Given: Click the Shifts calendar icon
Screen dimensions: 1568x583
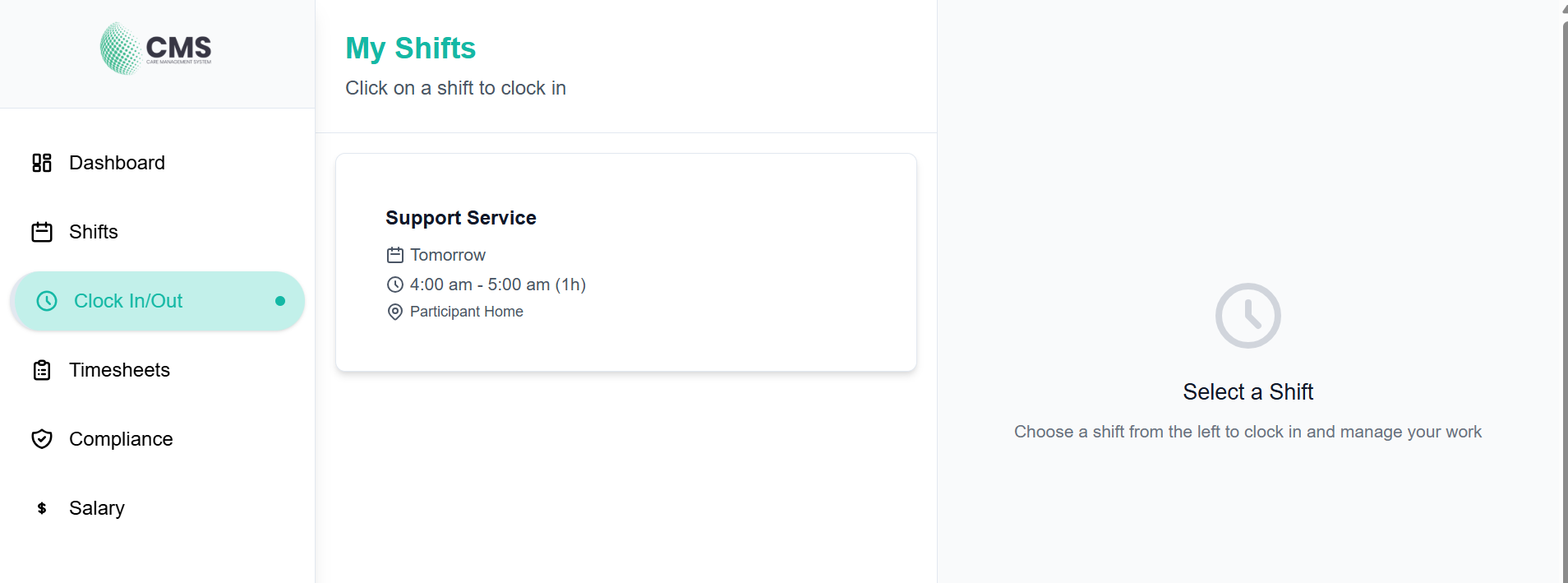Looking at the screenshot, I should click(42, 231).
